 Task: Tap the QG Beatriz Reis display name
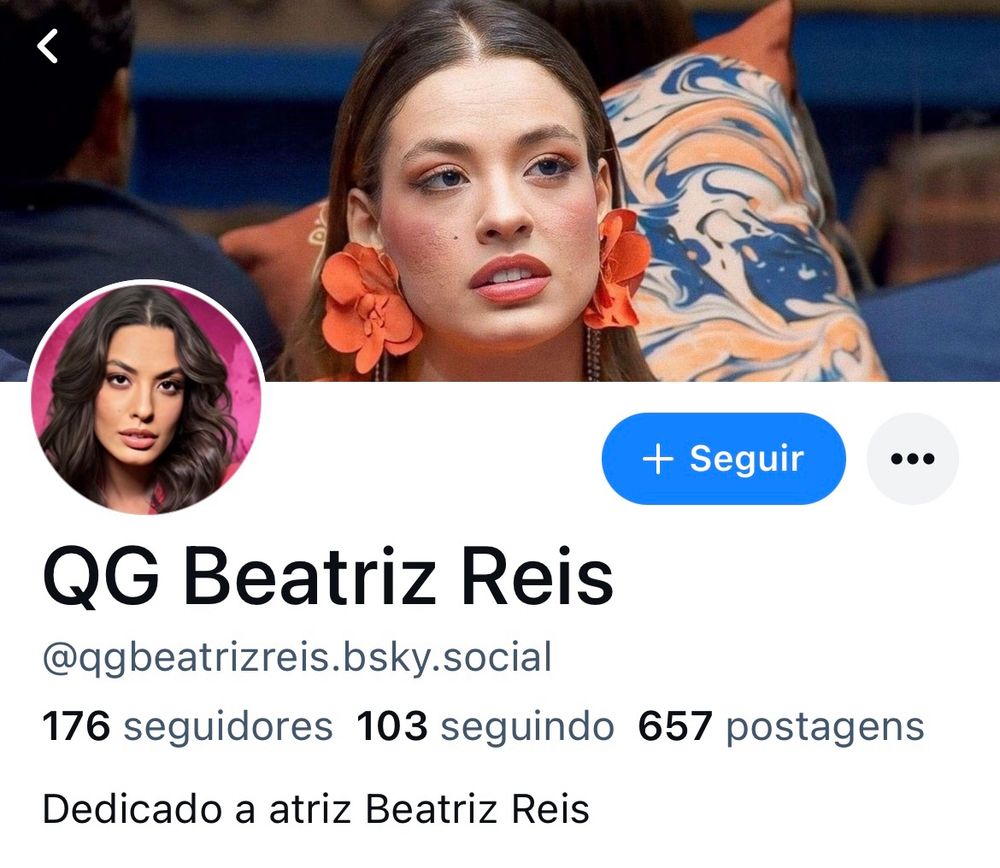(x=328, y=577)
